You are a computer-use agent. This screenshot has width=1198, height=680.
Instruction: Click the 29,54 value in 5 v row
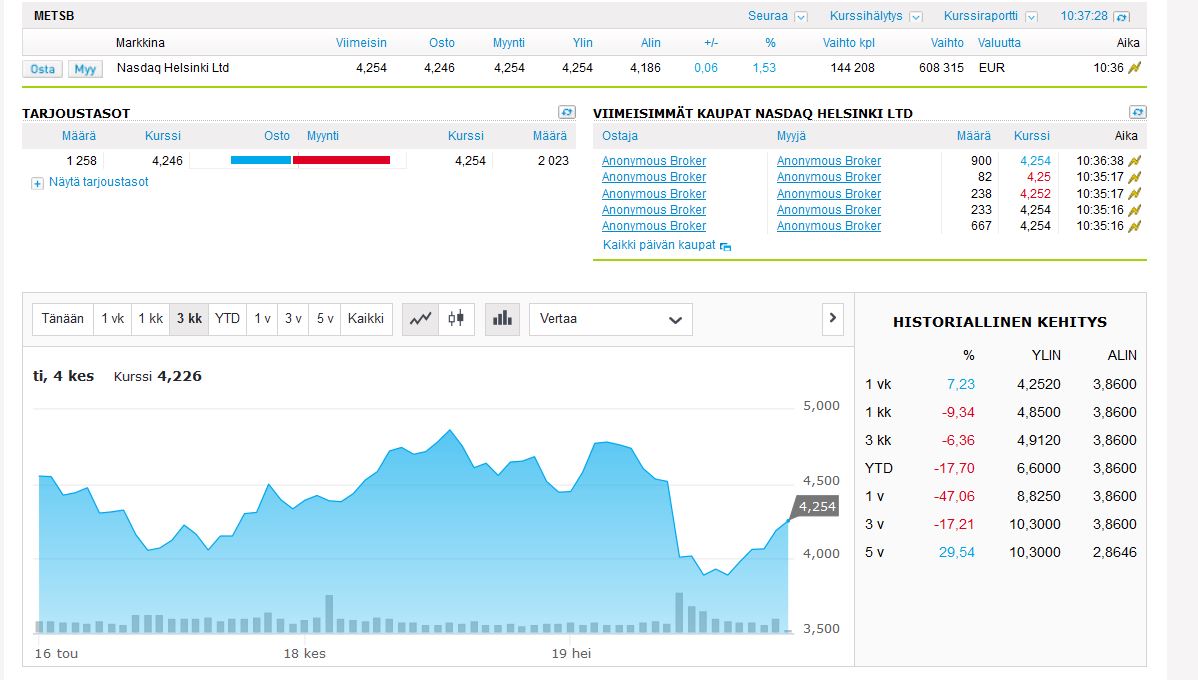pyautogui.click(x=957, y=552)
